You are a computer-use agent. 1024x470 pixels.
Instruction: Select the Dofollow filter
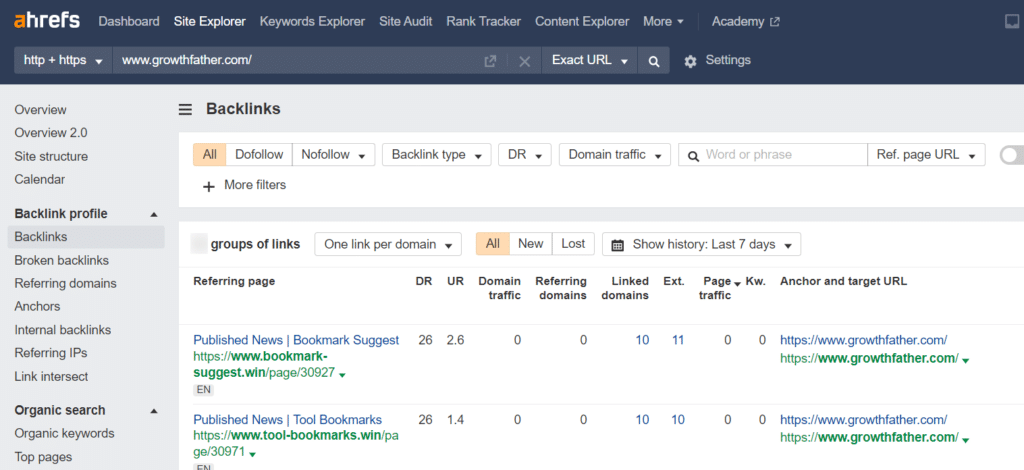point(259,155)
